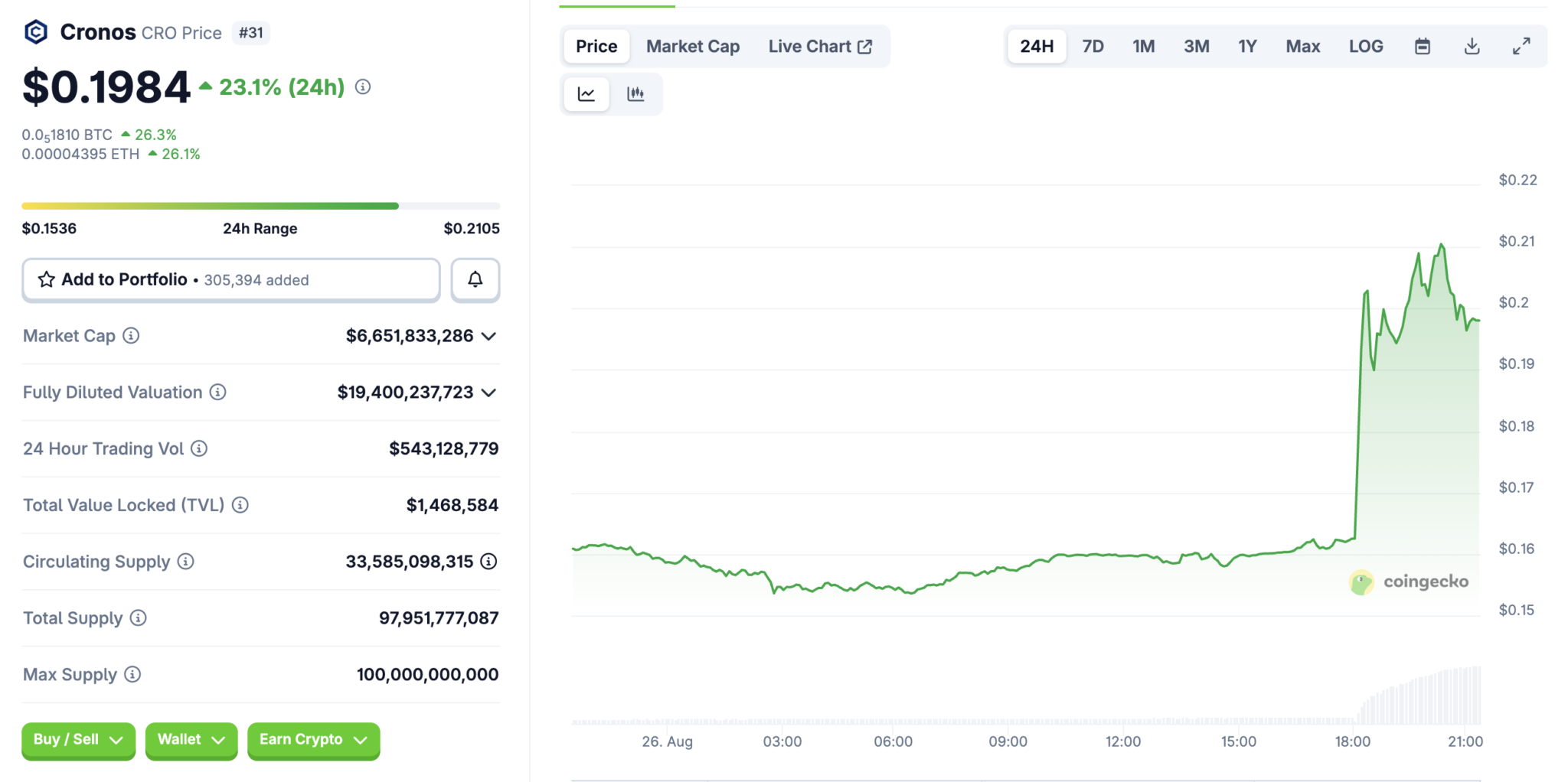
Task: Show Circulating Supply label info icon
Action: (x=186, y=562)
